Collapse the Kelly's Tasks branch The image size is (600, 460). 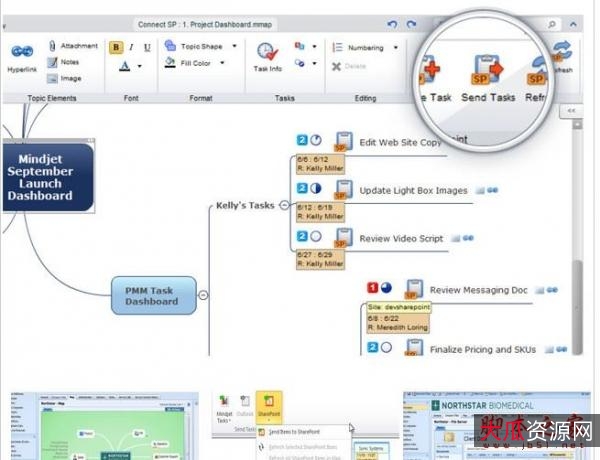click(284, 205)
